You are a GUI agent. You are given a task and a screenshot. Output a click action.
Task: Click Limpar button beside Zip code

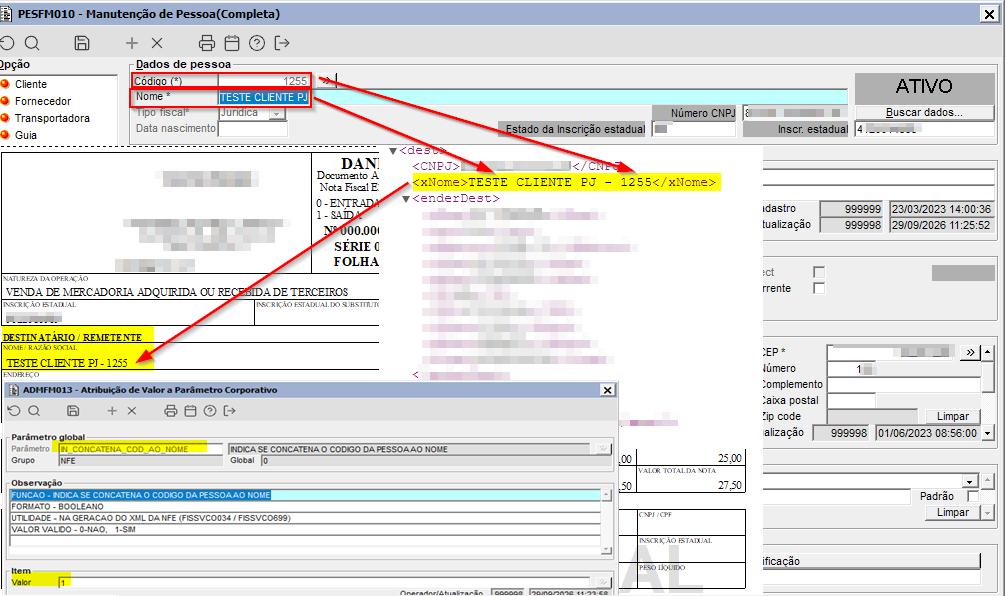953,416
